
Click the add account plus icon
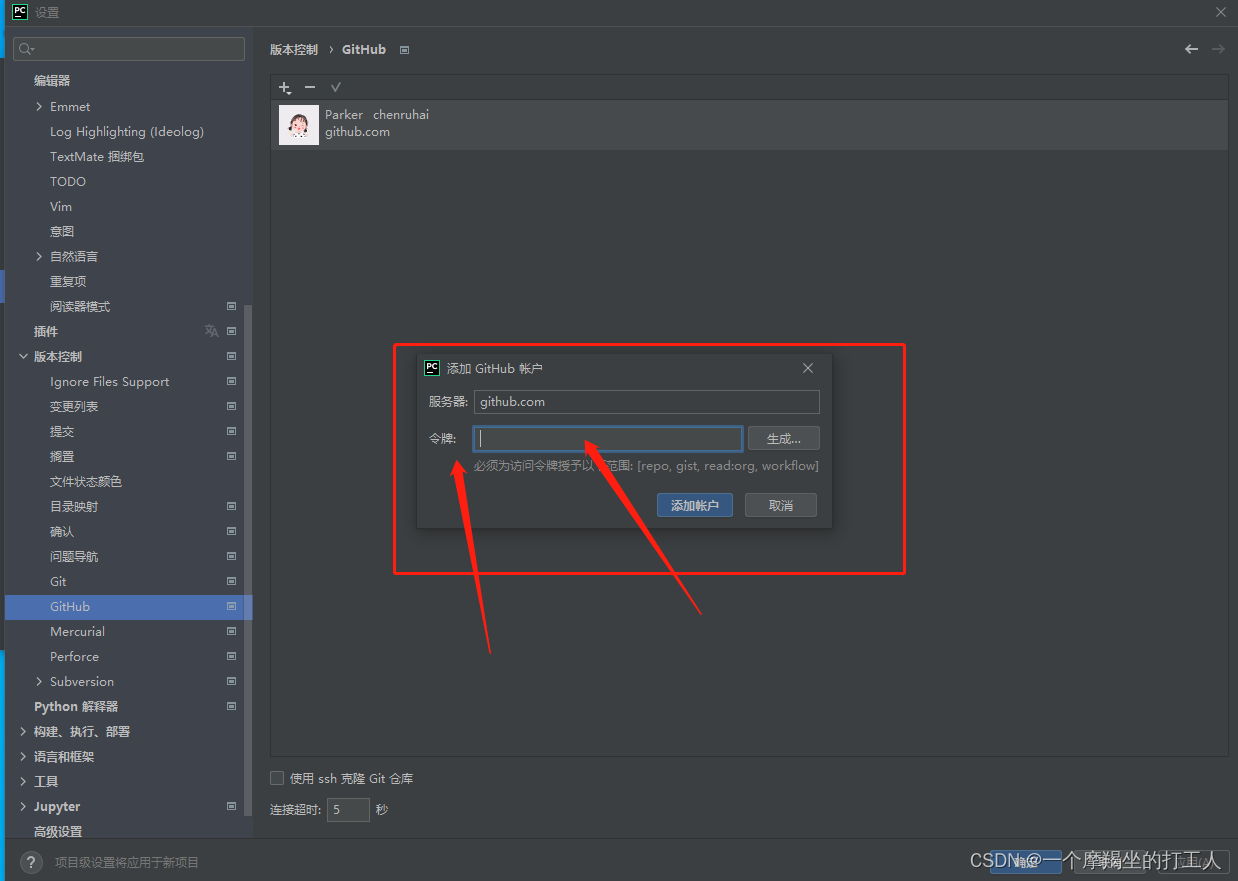285,88
